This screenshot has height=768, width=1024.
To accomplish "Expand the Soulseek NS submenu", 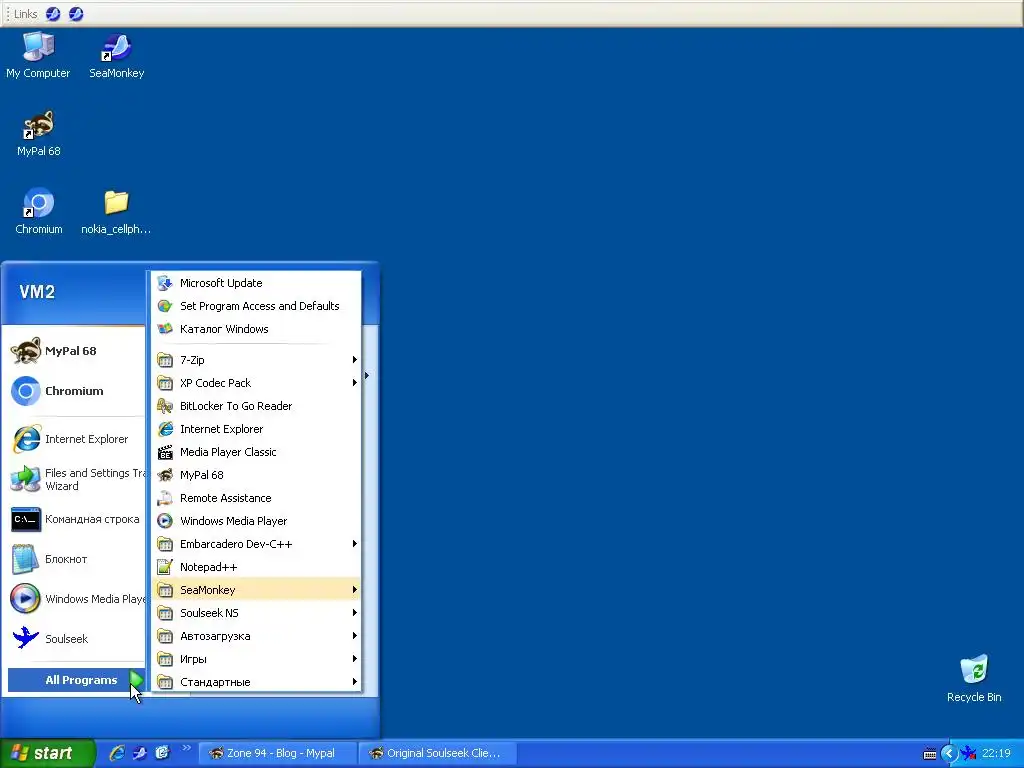I will [x=257, y=613].
